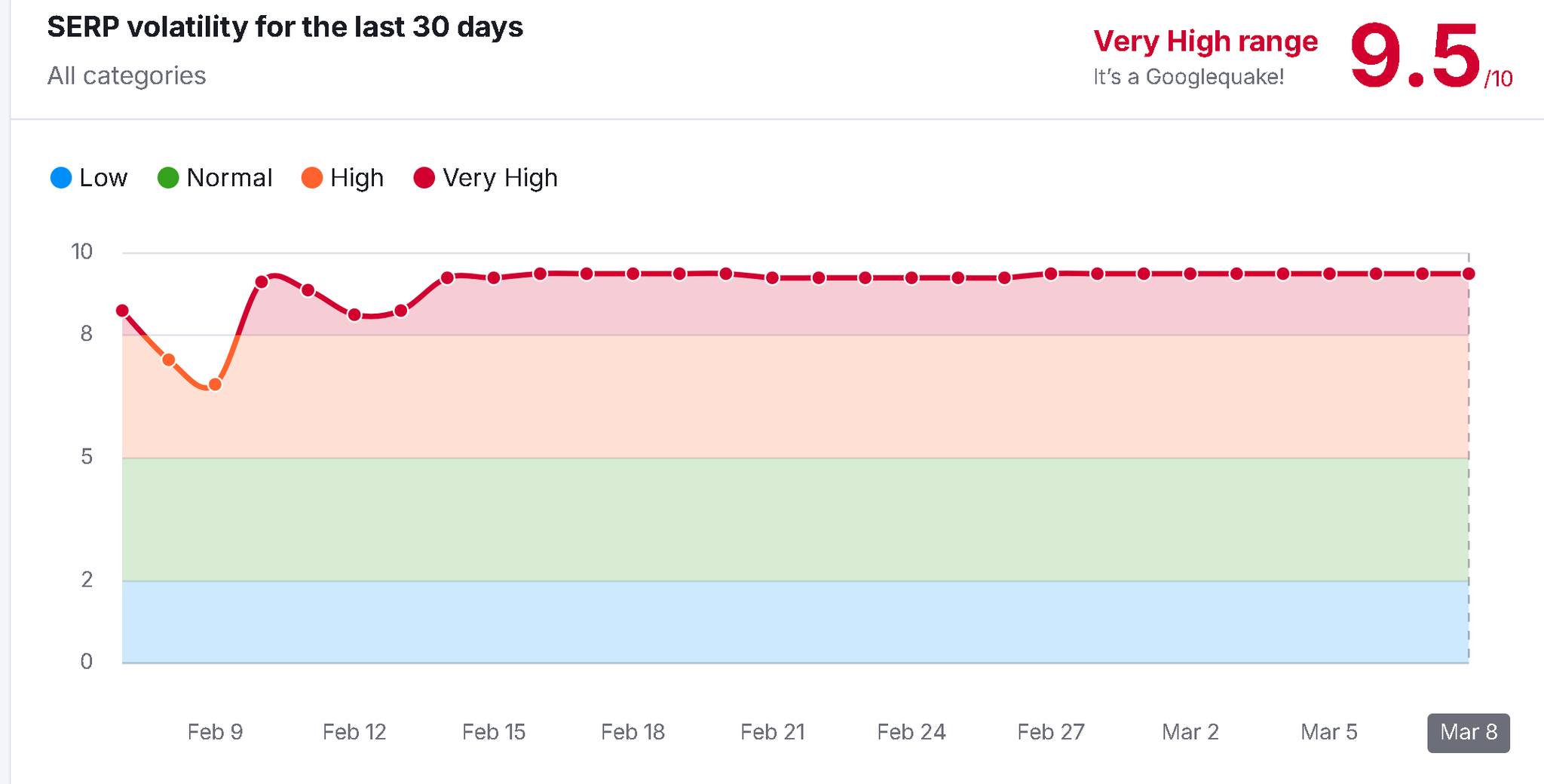Click the red Very High legend dot
The height and width of the screenshot is (784, 1544).
[x=424, y=178]
